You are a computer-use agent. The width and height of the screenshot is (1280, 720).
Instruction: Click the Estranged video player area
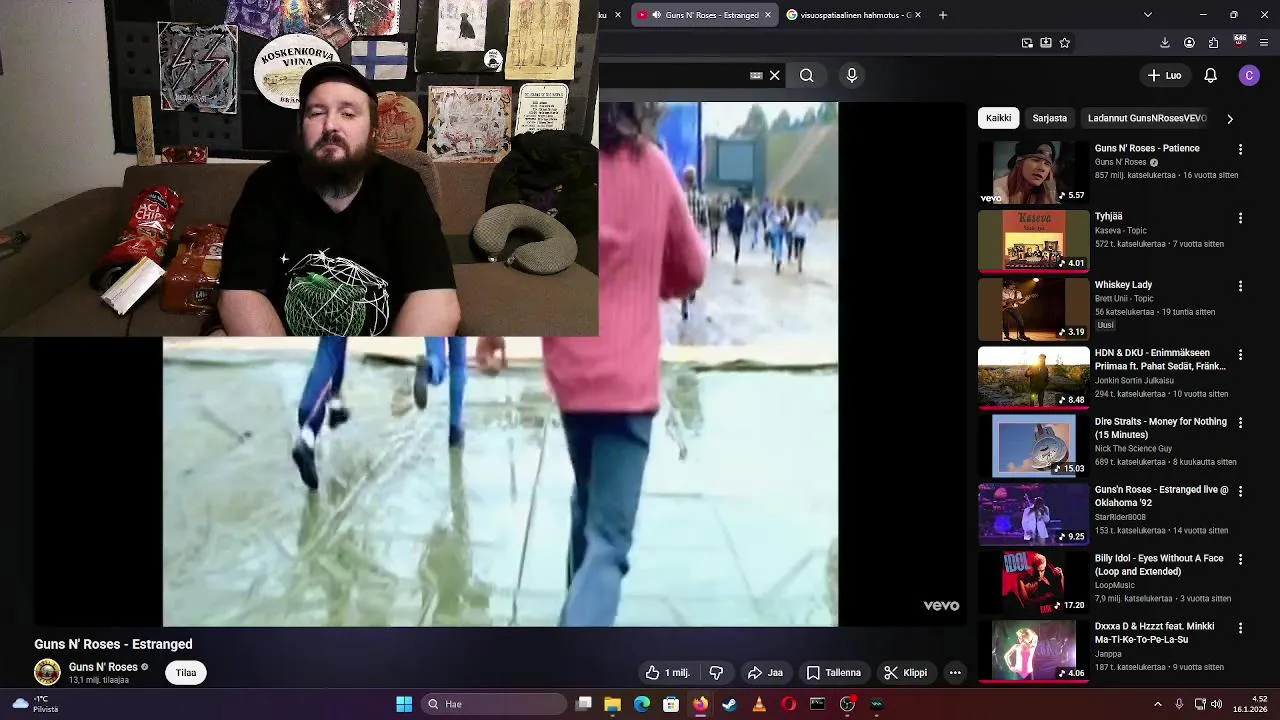[500, 480]
